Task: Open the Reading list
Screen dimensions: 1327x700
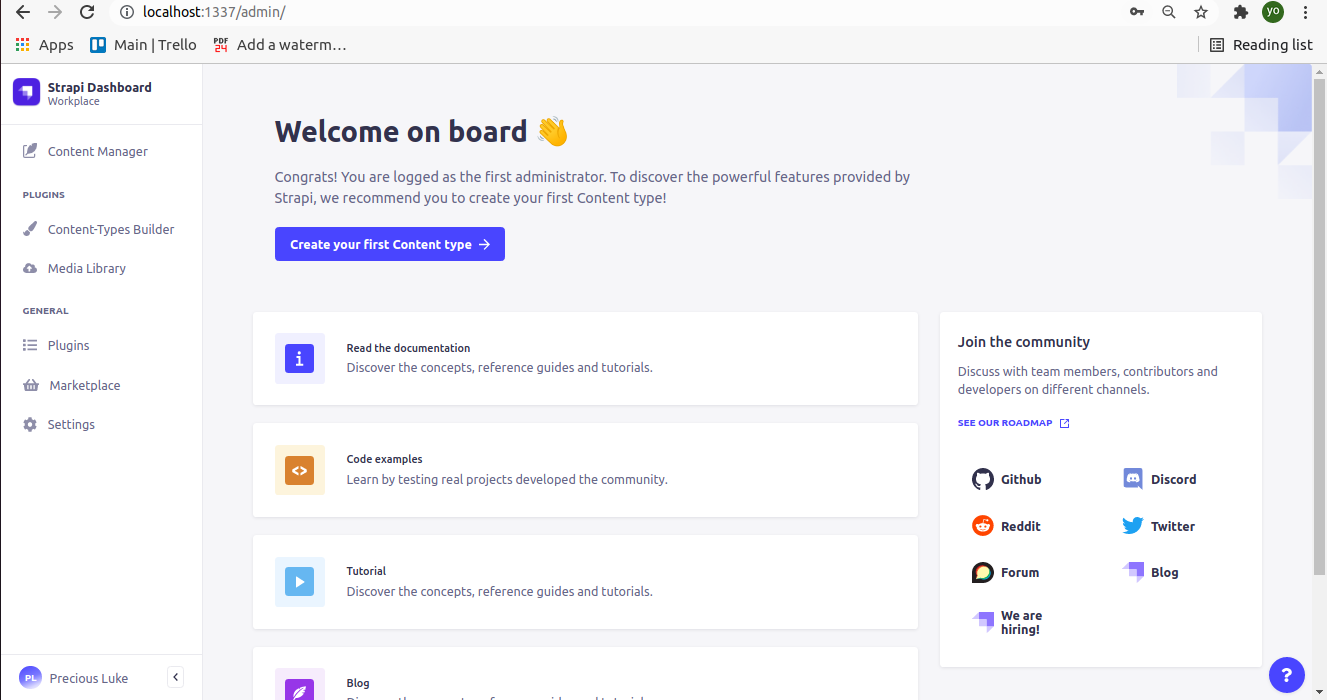Action: click(x=1261, y=44)
